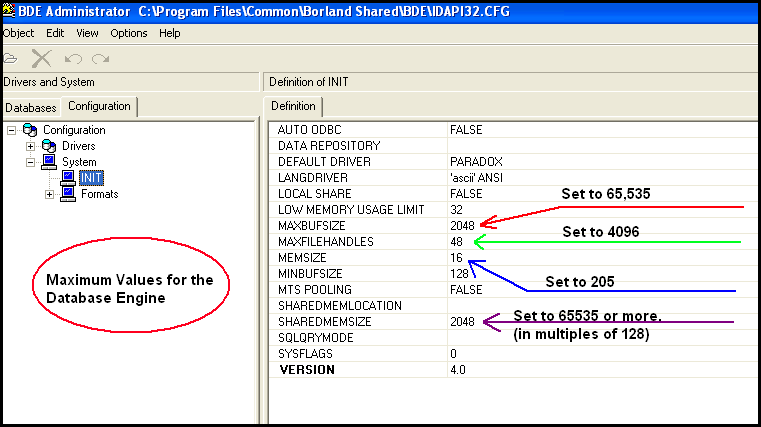
Task: Click the Open toolbar icon
Action: coord(10,58)
